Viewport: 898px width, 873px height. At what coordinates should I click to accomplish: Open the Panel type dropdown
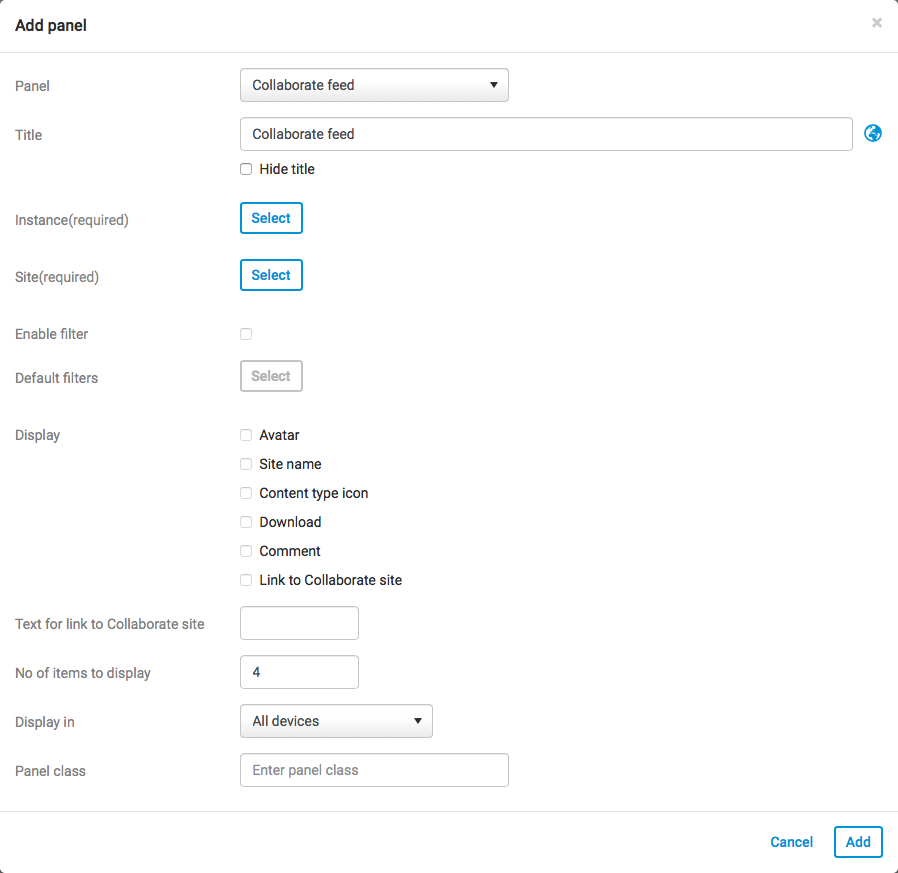click(374, 85)
